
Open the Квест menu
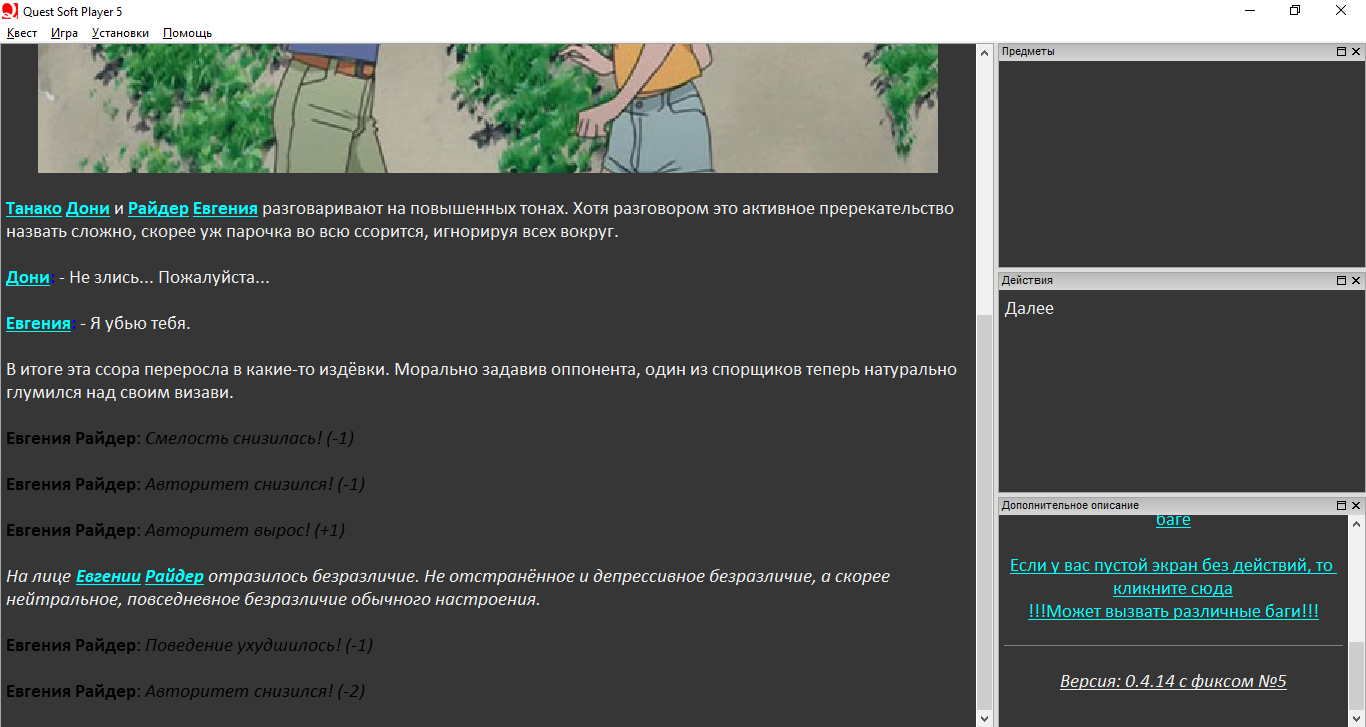click(22, 33)
